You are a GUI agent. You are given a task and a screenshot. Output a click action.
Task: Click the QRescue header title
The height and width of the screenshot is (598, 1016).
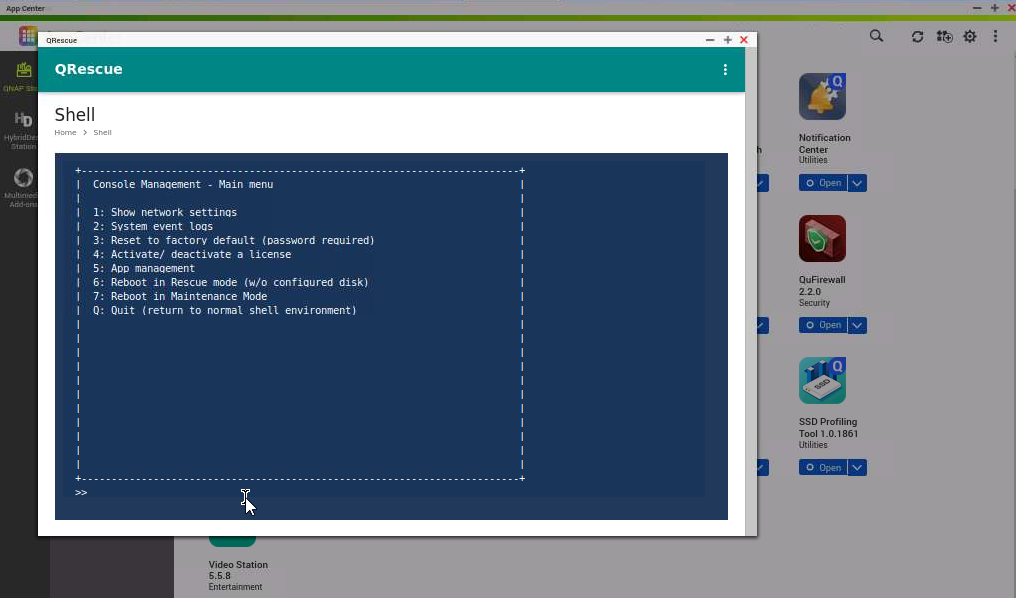coord(89,69)
